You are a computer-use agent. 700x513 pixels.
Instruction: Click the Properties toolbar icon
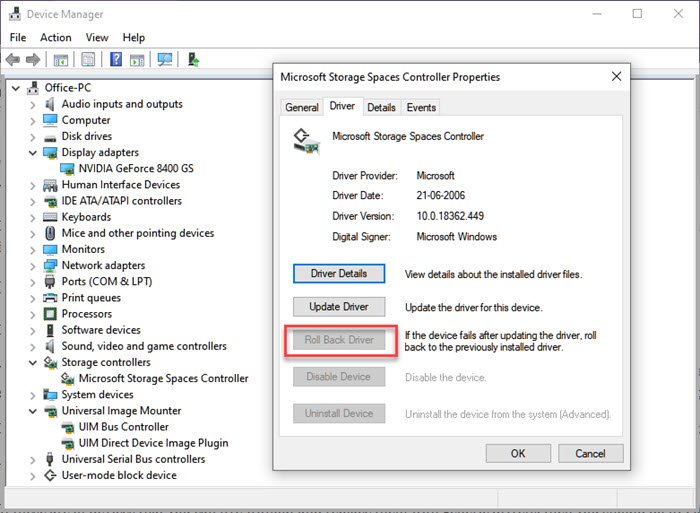tap(88, 59)
